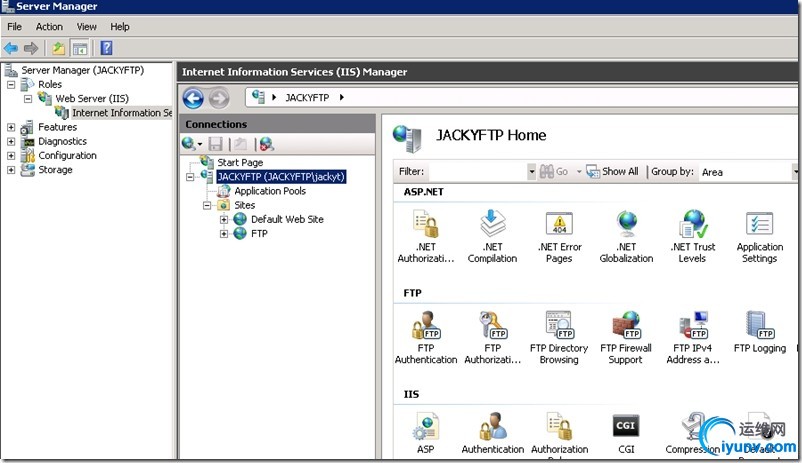Open the IIS Authorization Rules feature

560,434
